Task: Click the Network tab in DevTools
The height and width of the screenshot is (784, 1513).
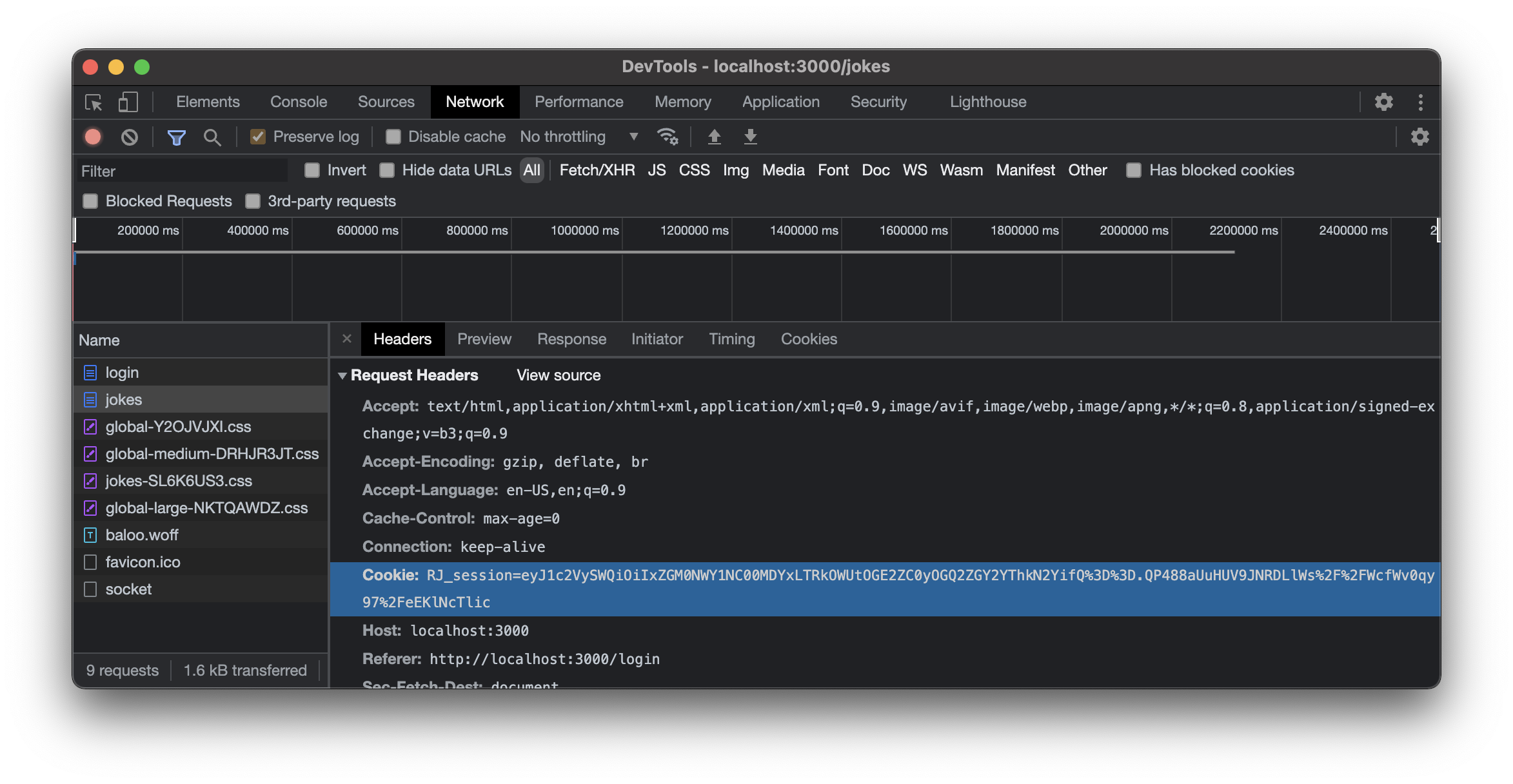Action: point(474,100)
